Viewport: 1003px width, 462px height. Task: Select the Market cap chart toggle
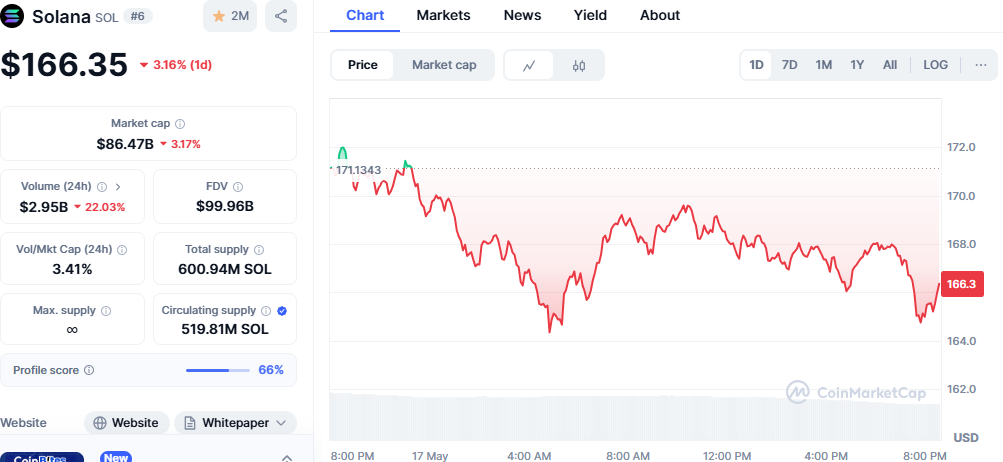444,65
